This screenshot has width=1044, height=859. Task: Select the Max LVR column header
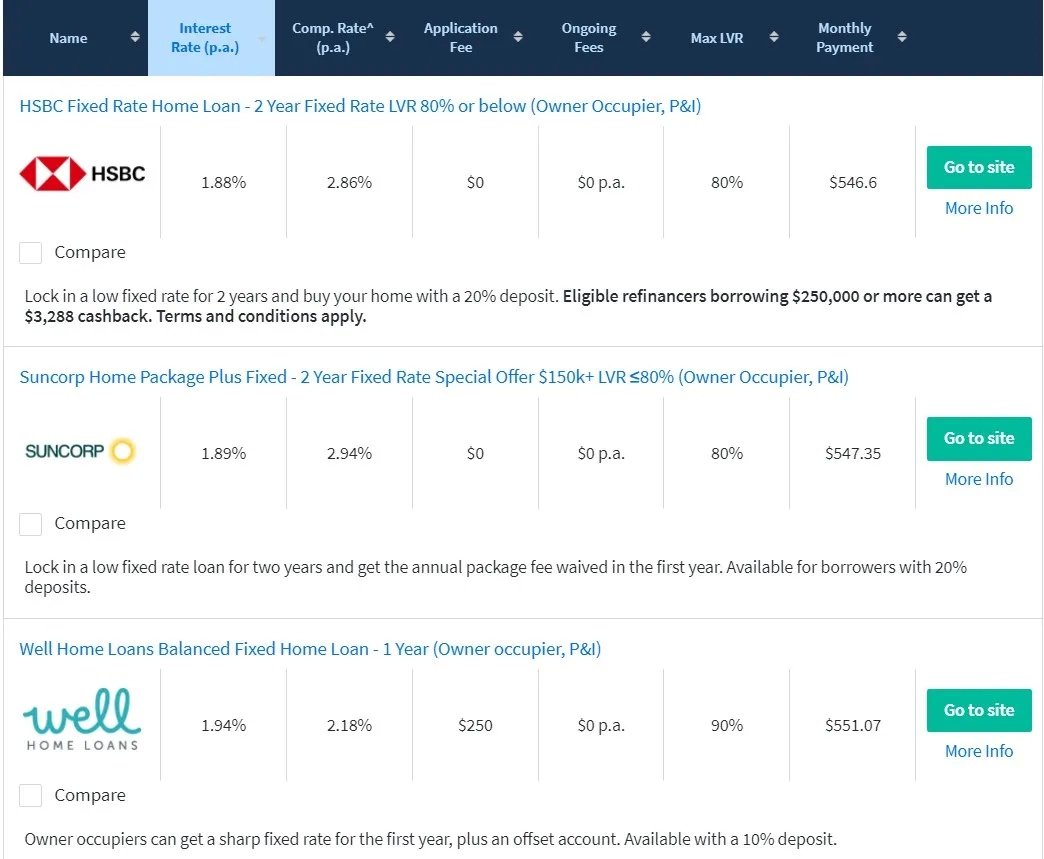point(722,38)
